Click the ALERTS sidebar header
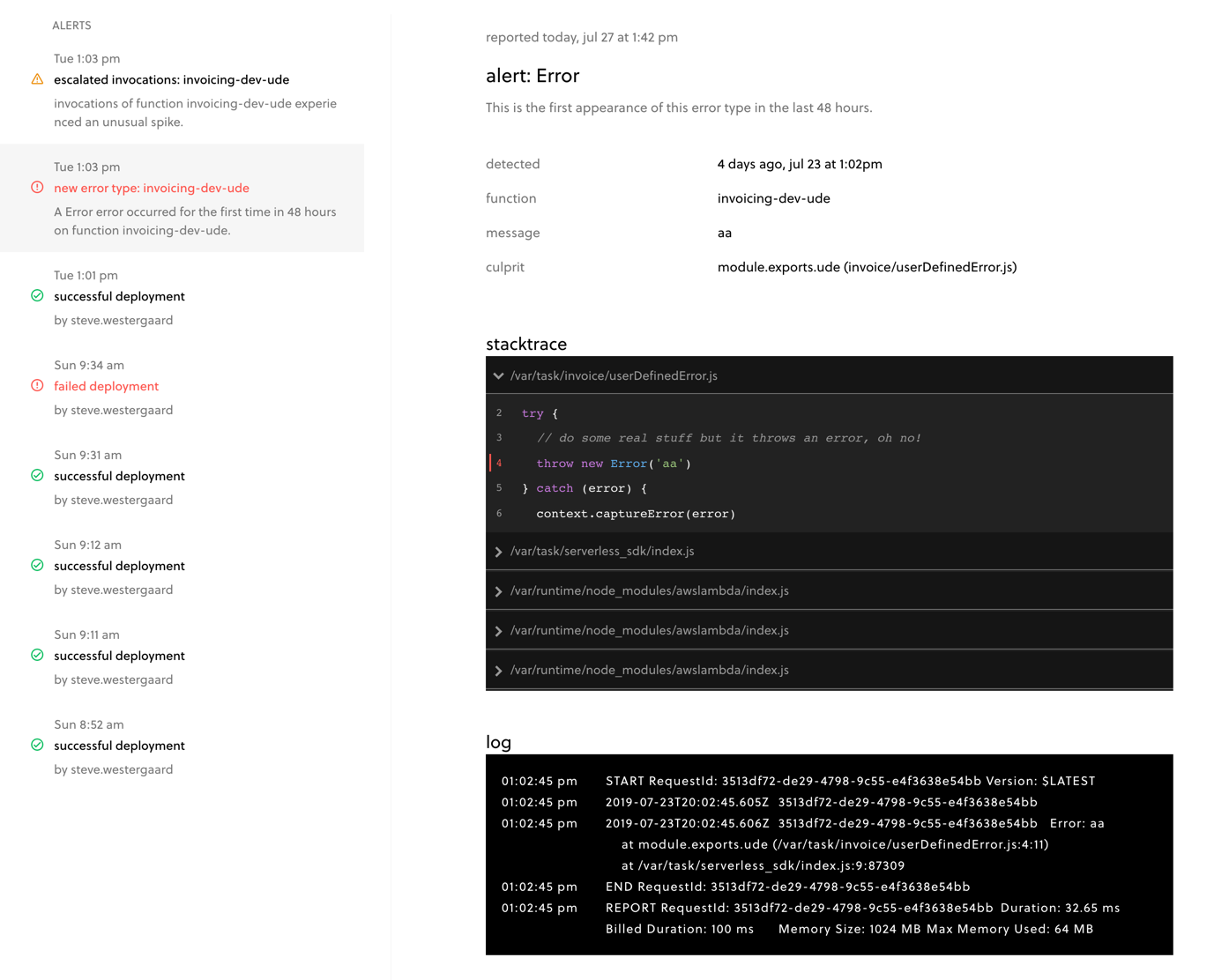Viewport: 1214px width, 980px height. click(x=71, y=26)
